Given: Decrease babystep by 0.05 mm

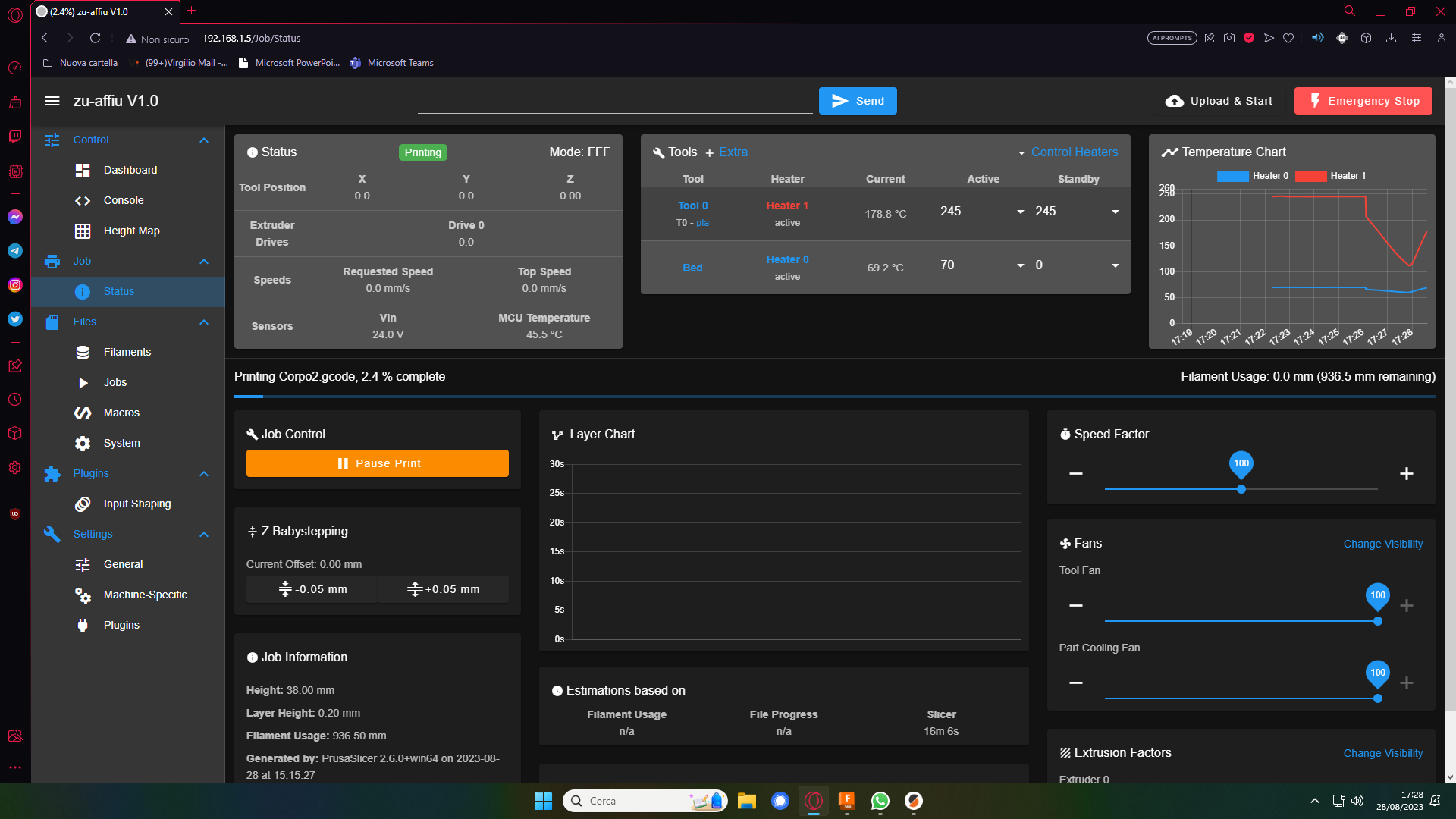Looking at the screenshot, I should pos(312,589).
